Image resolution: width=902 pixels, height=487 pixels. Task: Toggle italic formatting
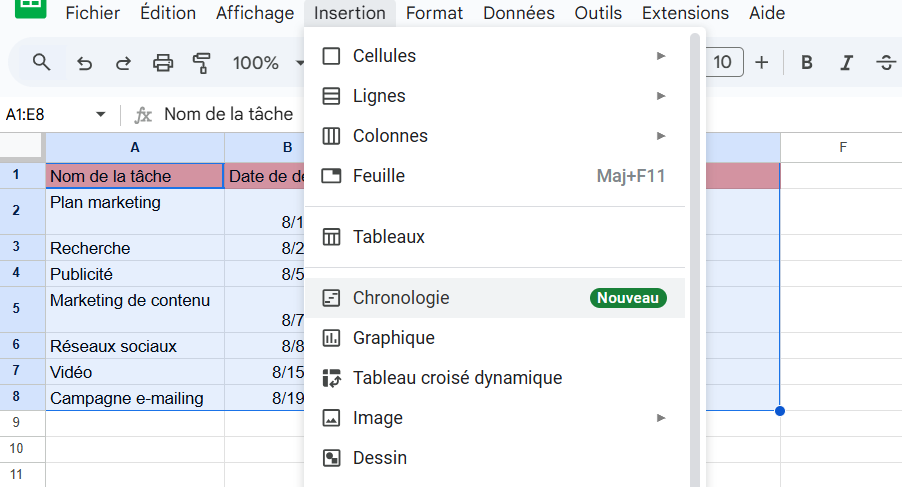(846, 63)
